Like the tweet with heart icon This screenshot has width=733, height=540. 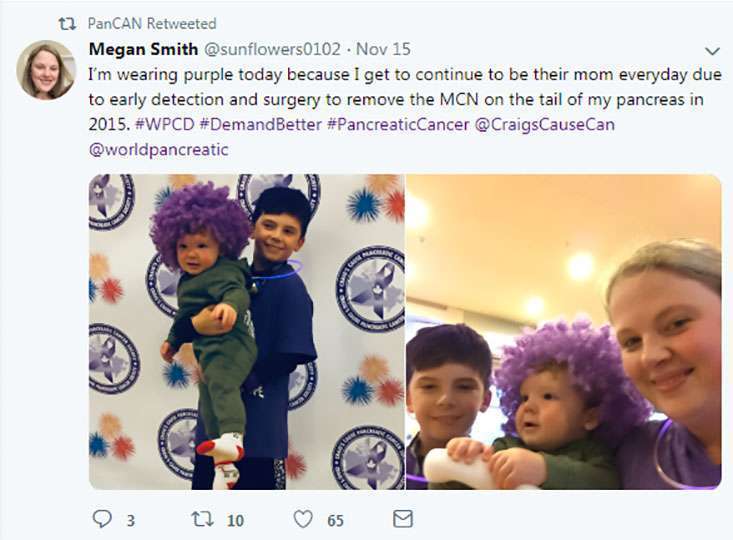pos(303,519)
